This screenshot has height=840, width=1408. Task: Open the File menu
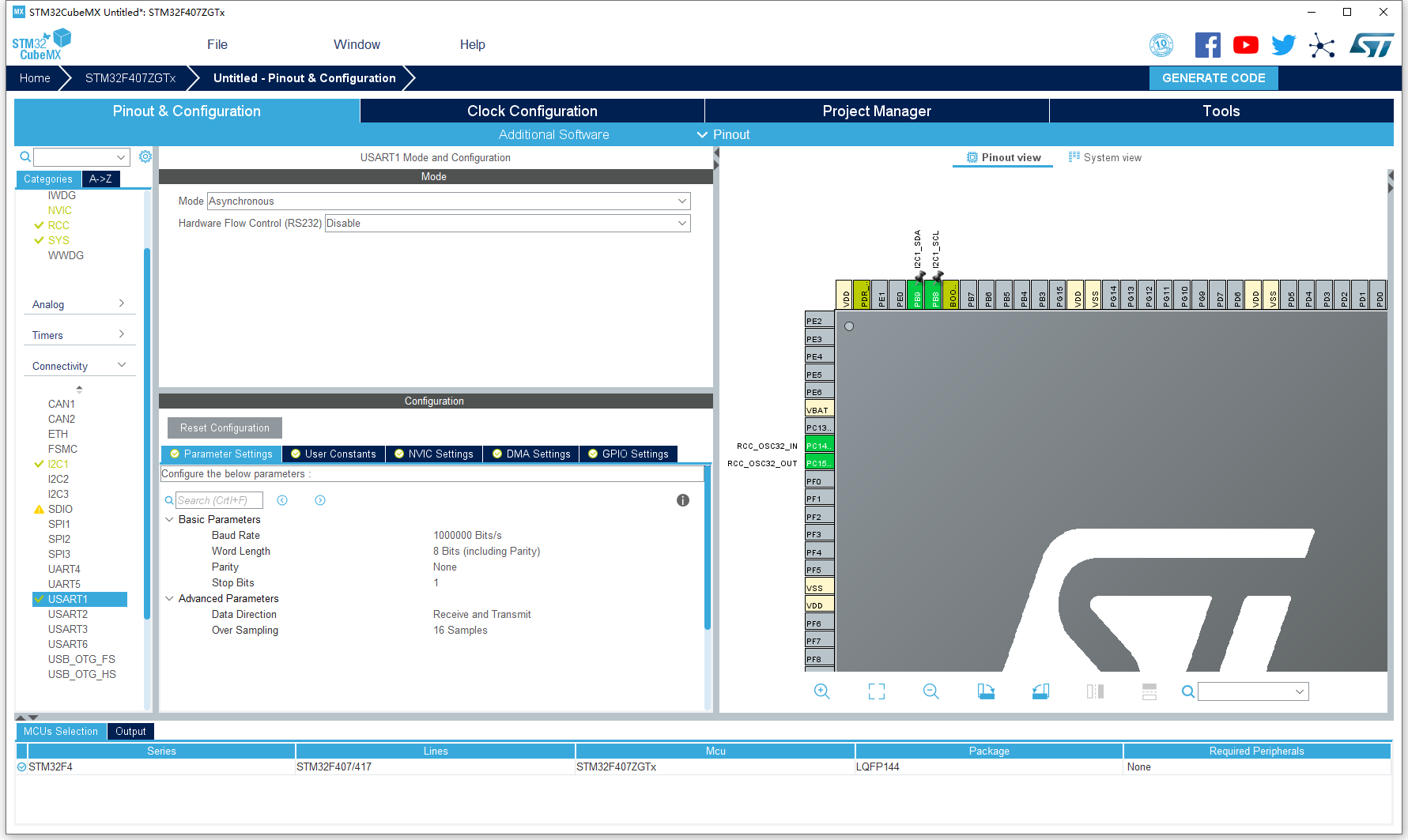point(217,44)
